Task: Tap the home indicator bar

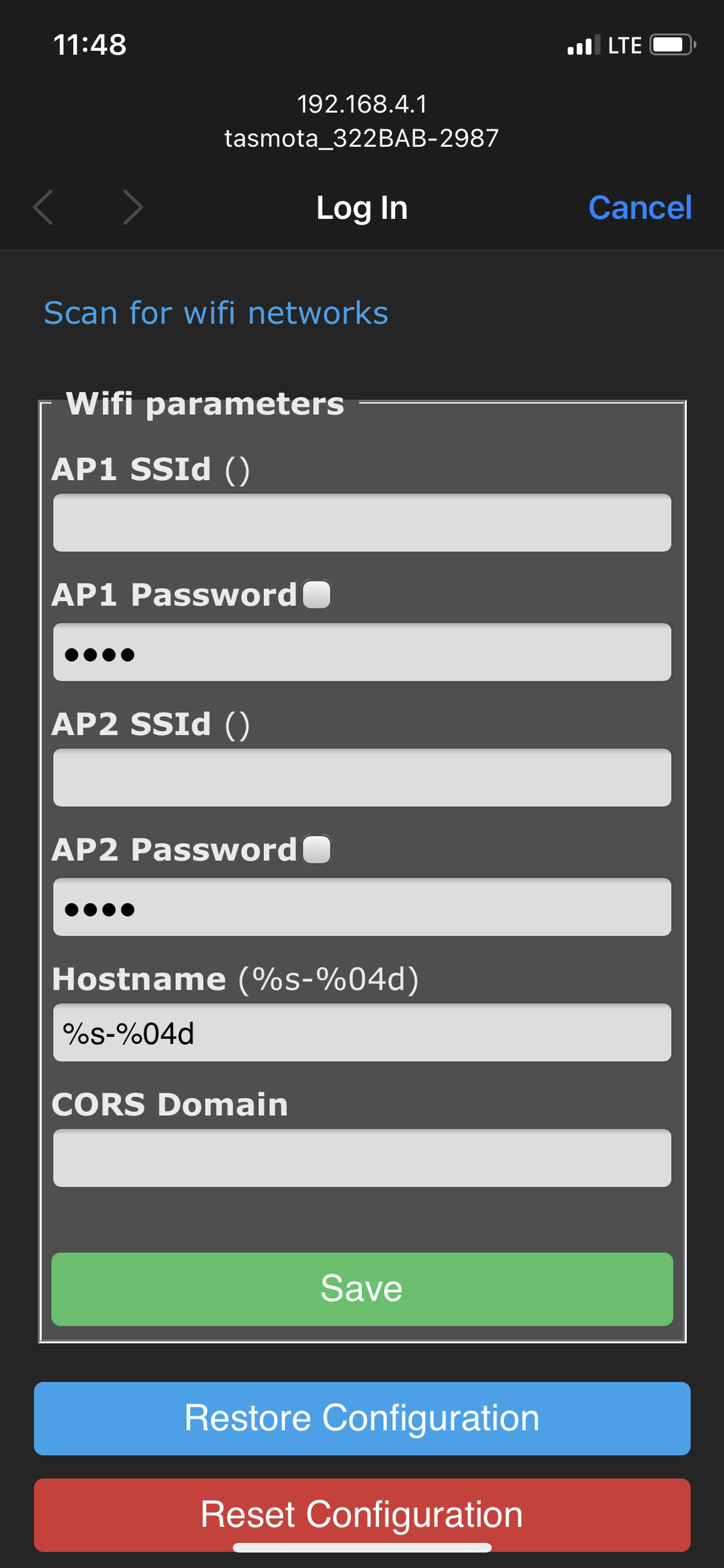Action: pos(362,1547)
